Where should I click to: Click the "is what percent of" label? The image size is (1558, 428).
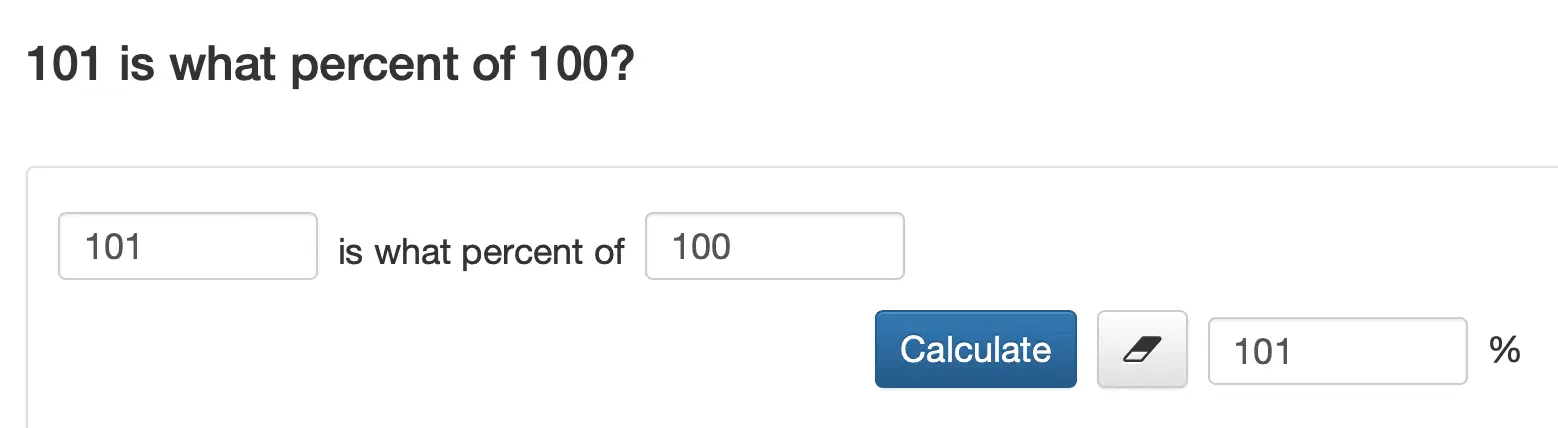481,252
